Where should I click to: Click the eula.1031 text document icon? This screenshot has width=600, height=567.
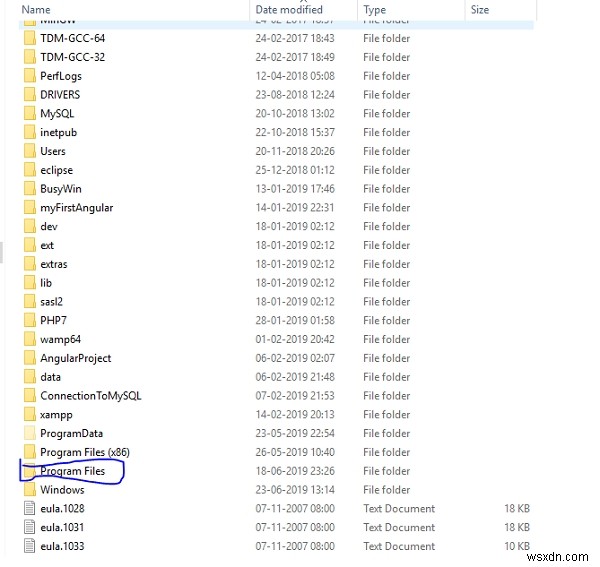29,527
